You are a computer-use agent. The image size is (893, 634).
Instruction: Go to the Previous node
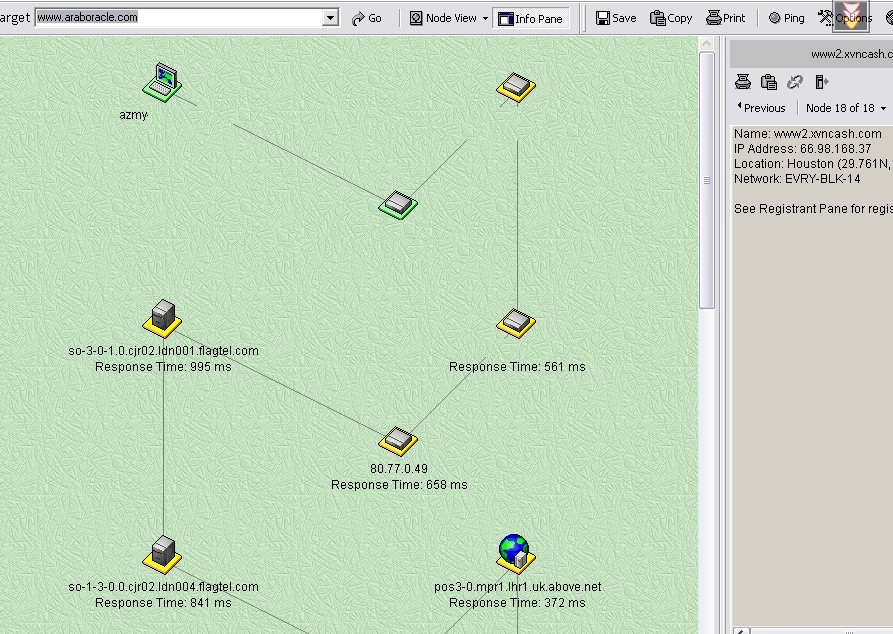coord(760,108)
